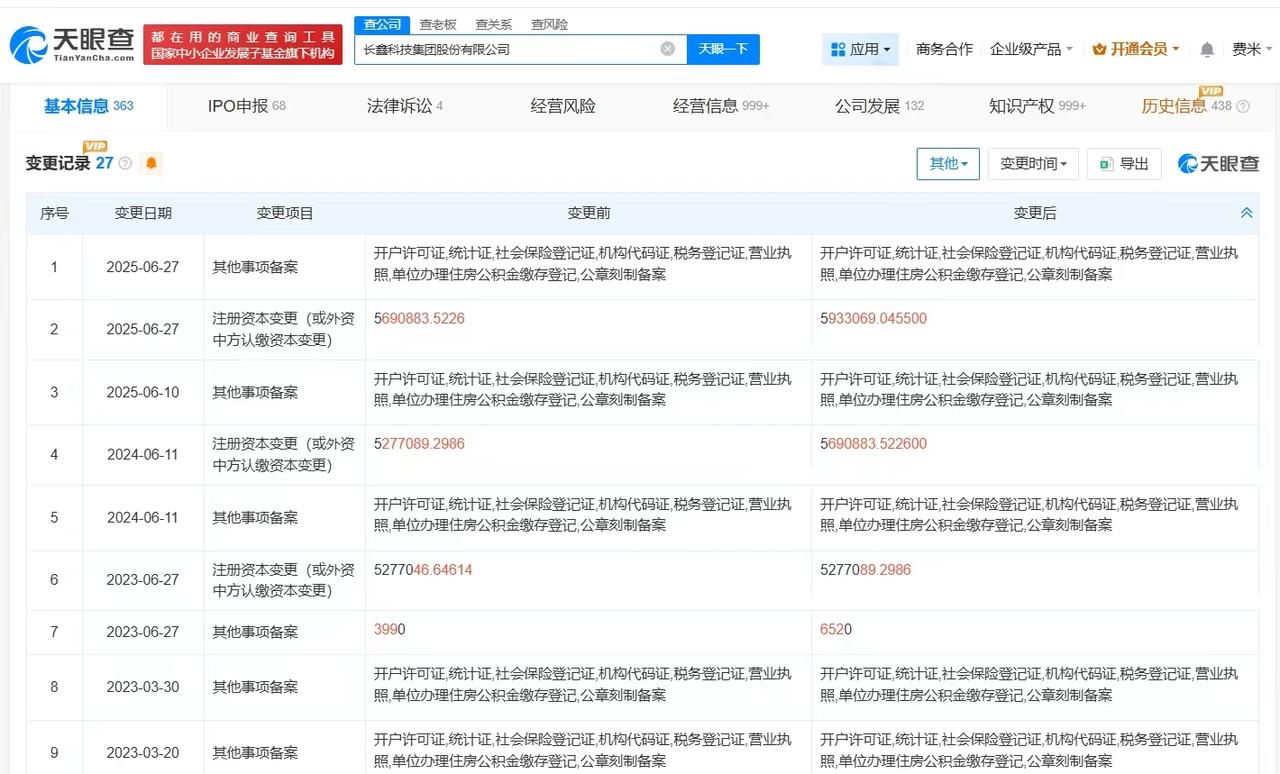Screen dimensions: 1280x774
Task: Switch to the 历史信息 tab
Action: point(1186,106)
